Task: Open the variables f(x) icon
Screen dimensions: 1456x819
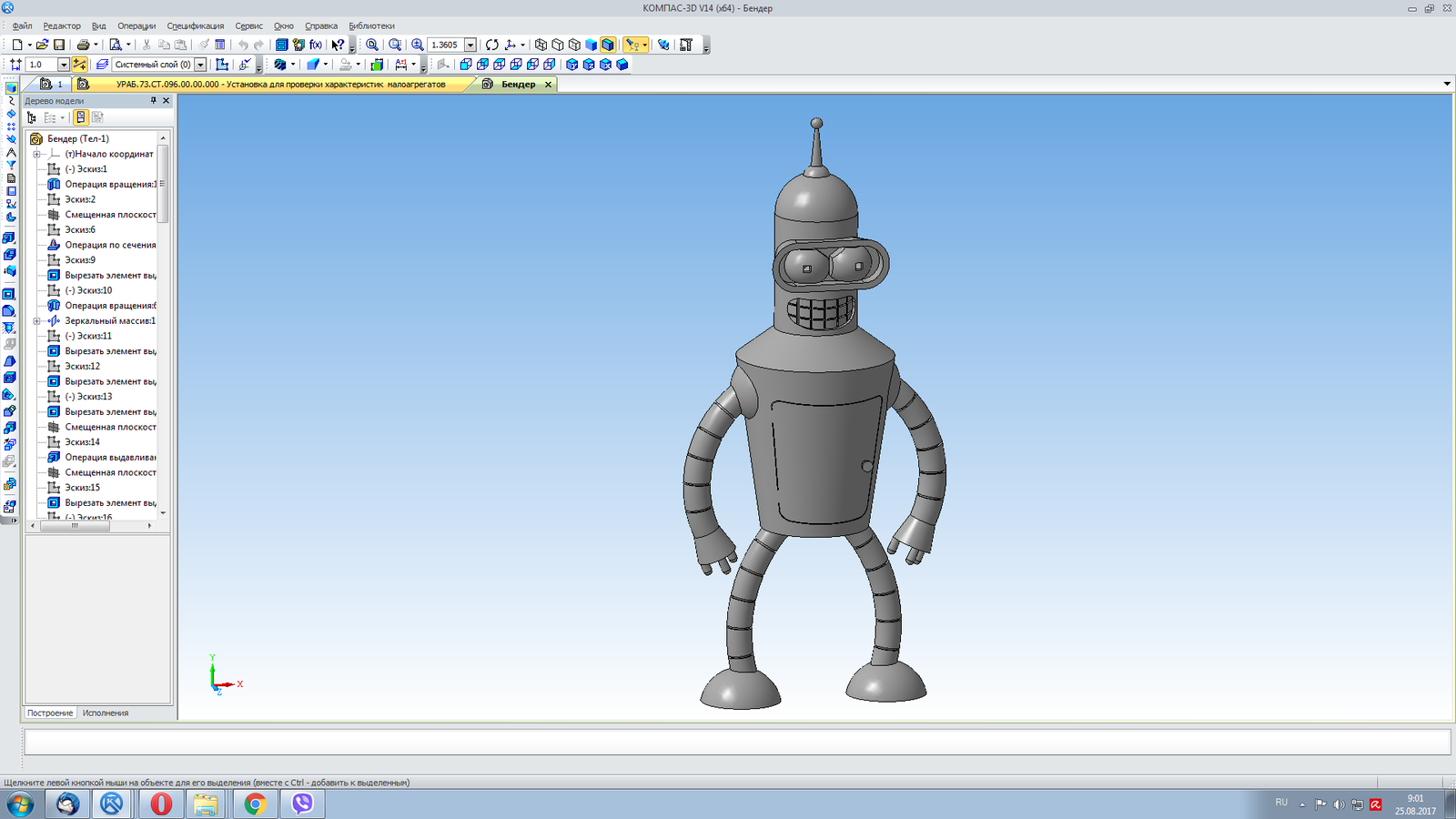Action: tap(316, 45)
